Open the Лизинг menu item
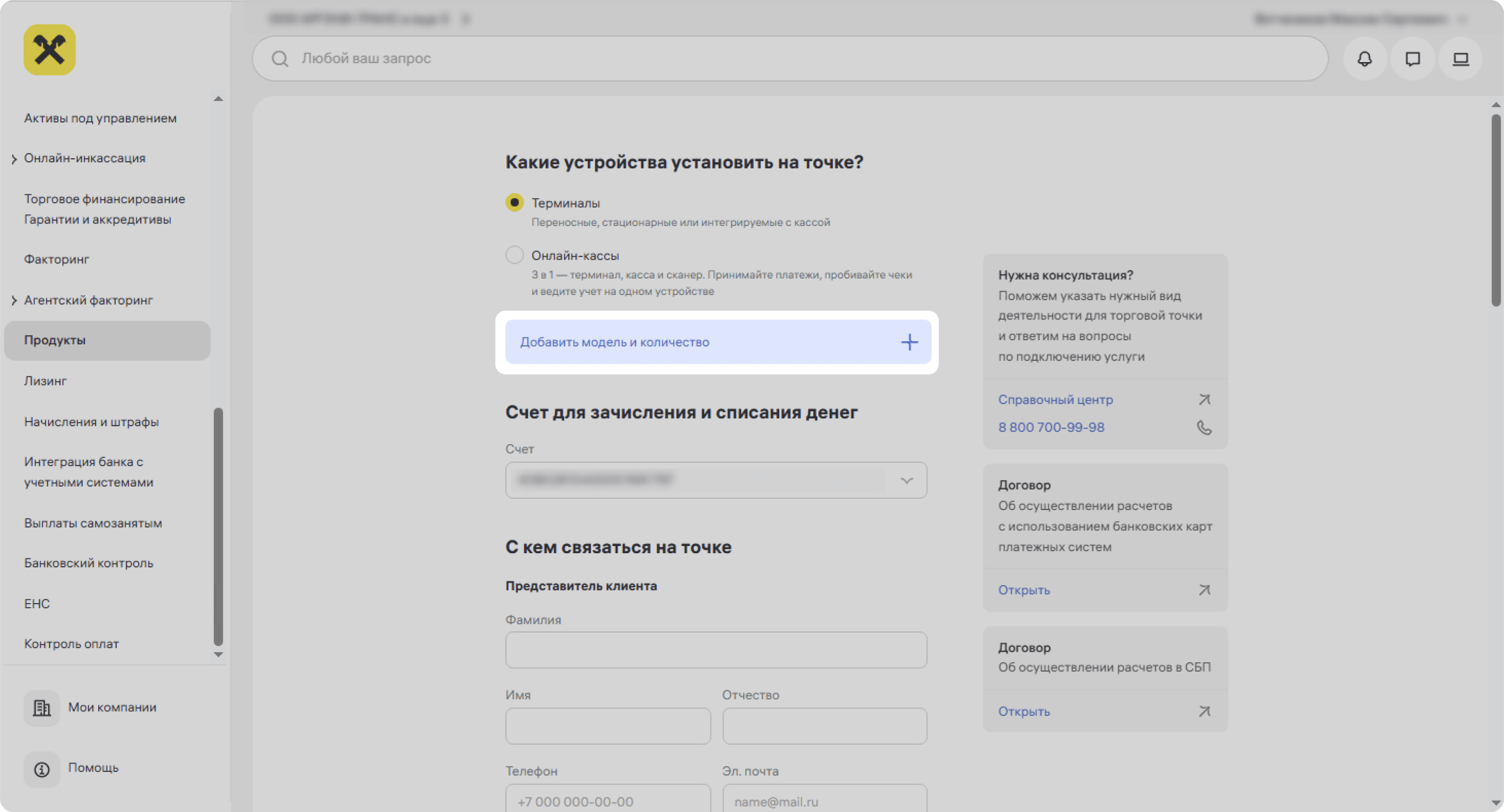 click(x=46, y=381)
